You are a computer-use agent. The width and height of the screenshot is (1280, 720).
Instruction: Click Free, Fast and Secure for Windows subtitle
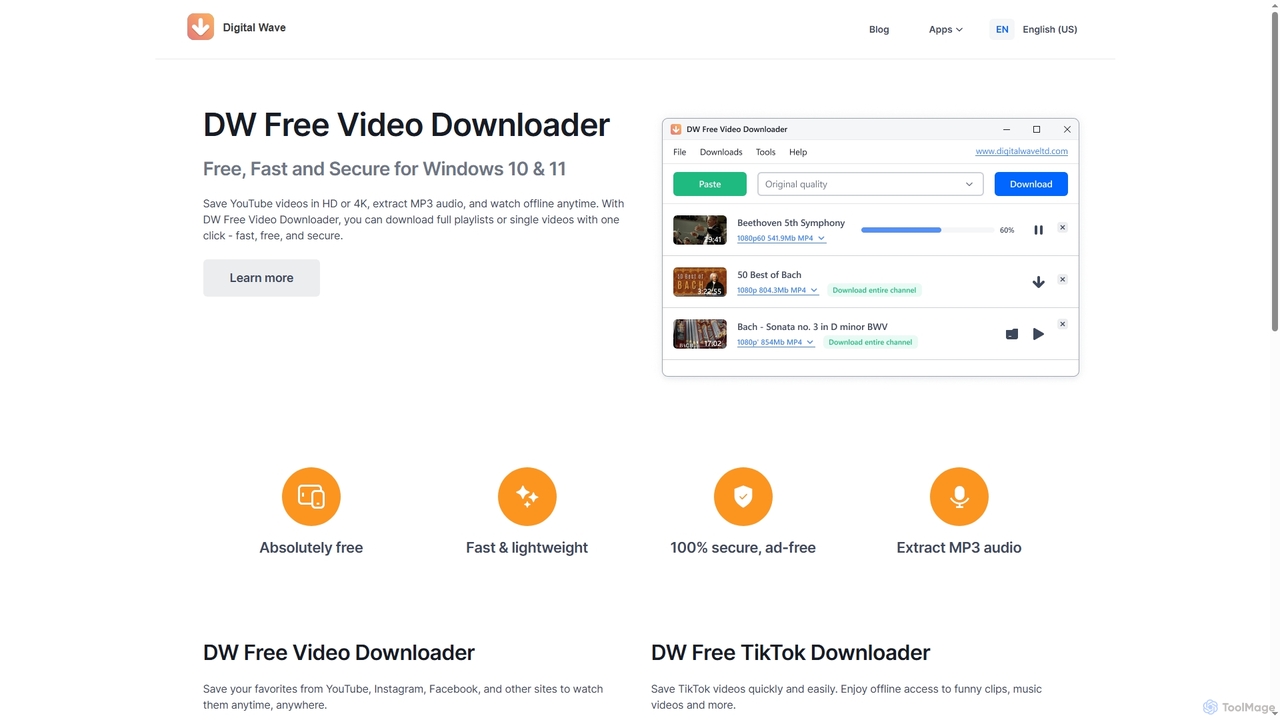(384, 169)
